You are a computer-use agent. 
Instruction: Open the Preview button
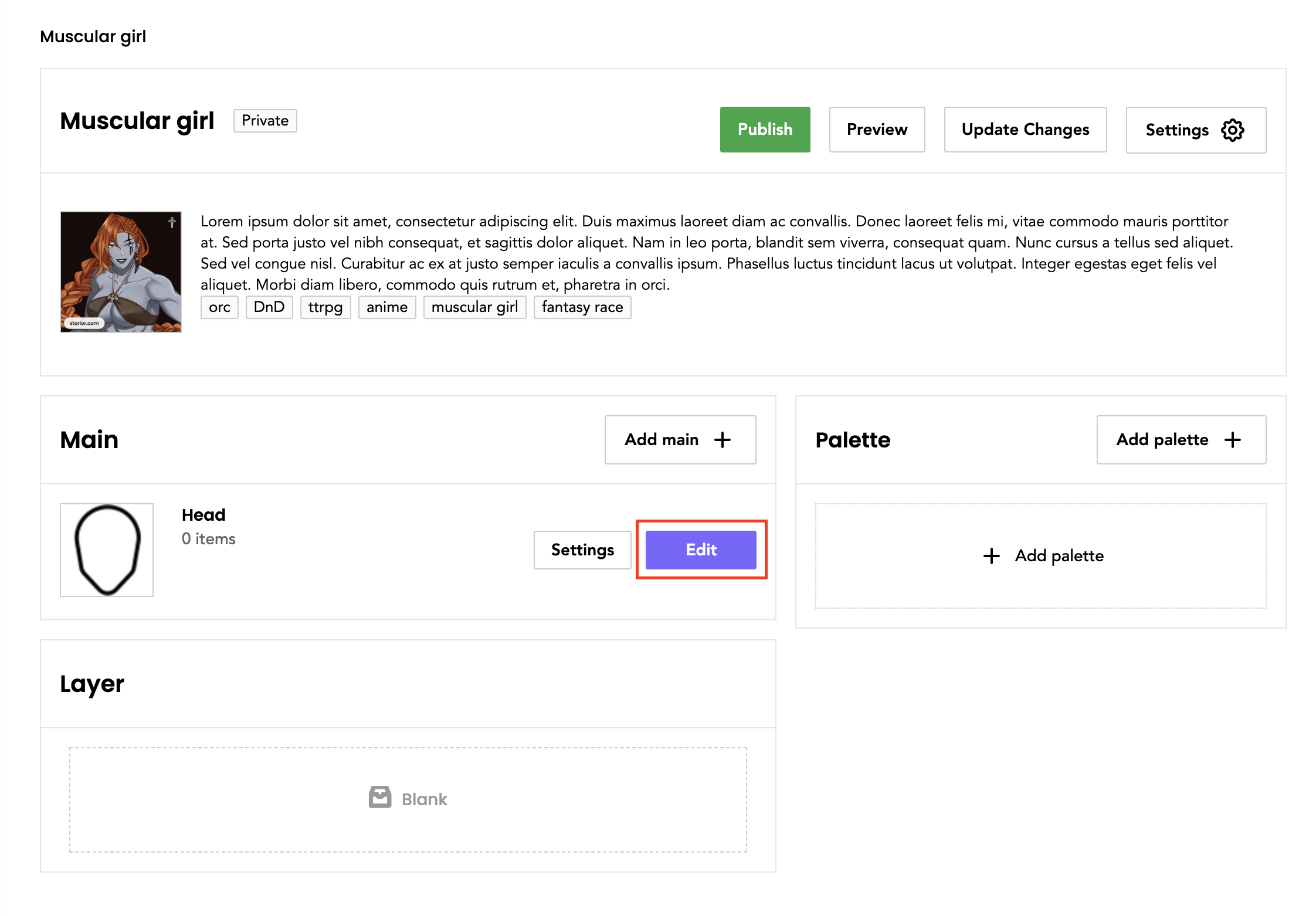click(x=877, y=130)
